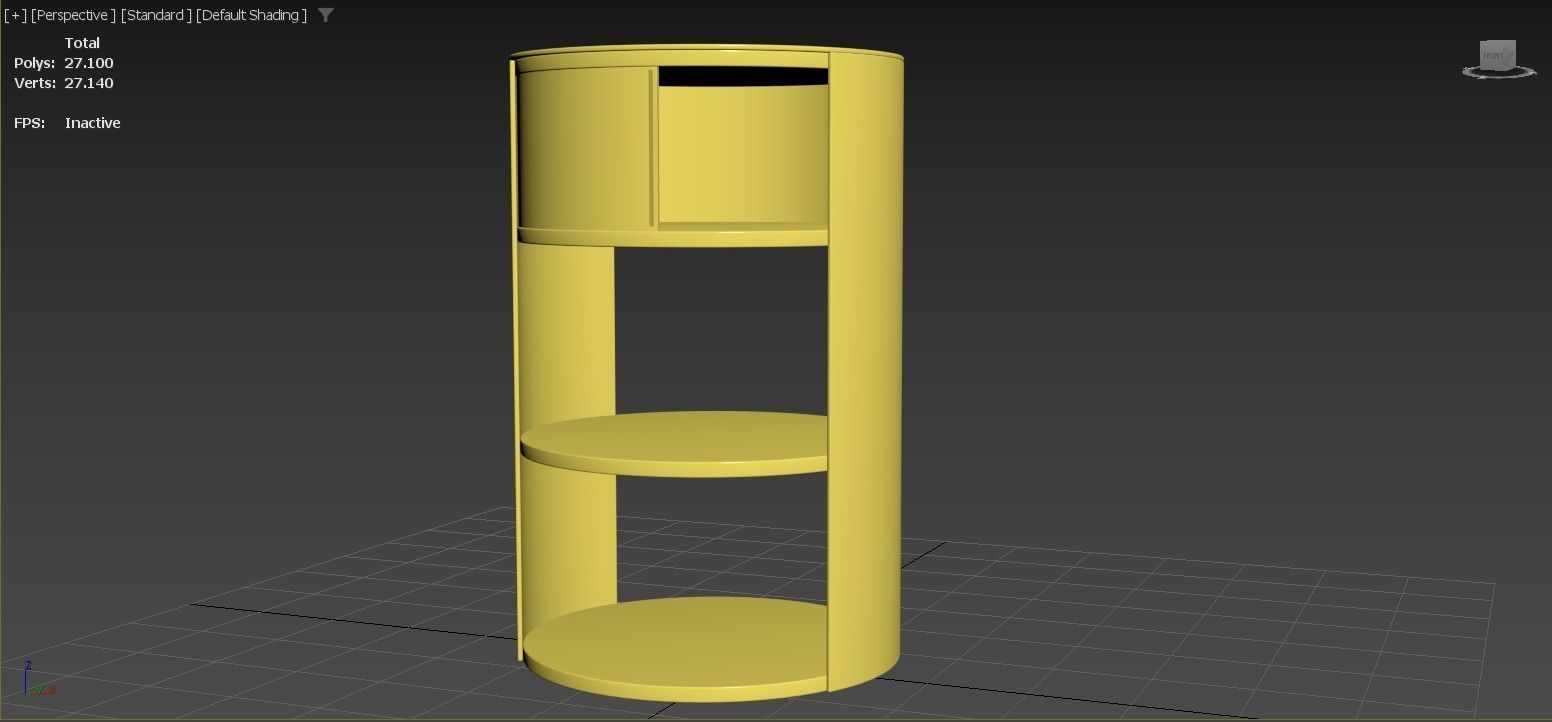
Task: Select the cabinet's bottom round base
Action: [675, 648]
